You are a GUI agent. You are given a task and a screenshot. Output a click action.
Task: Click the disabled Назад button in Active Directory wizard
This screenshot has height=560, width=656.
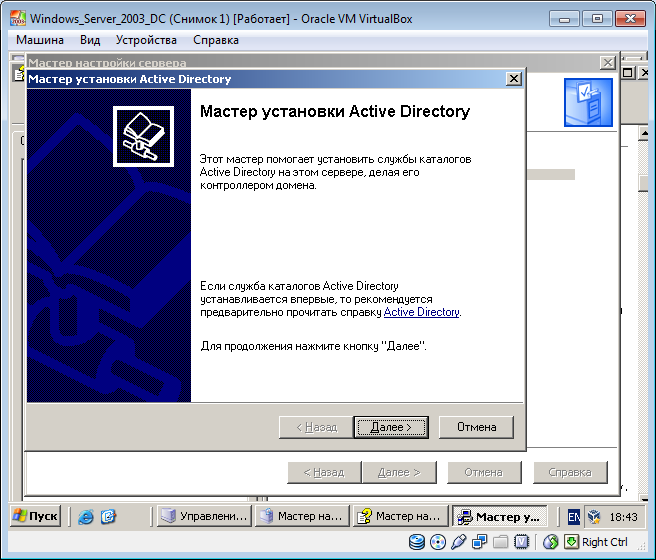(316, 427)
